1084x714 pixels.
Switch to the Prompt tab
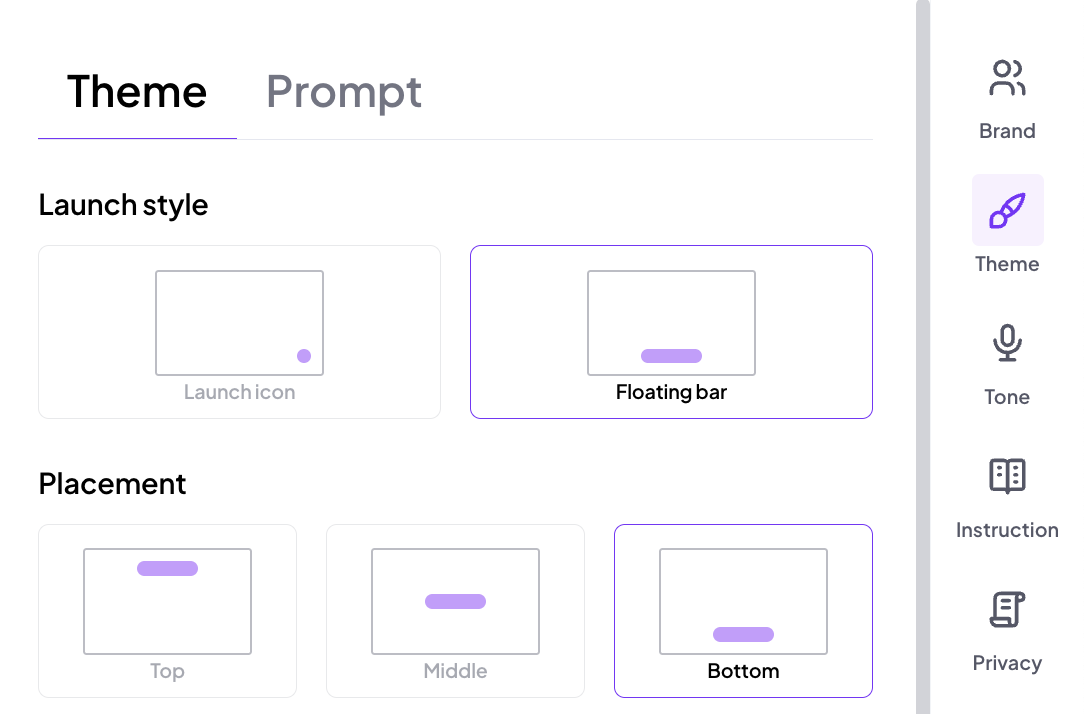(344, 92)
